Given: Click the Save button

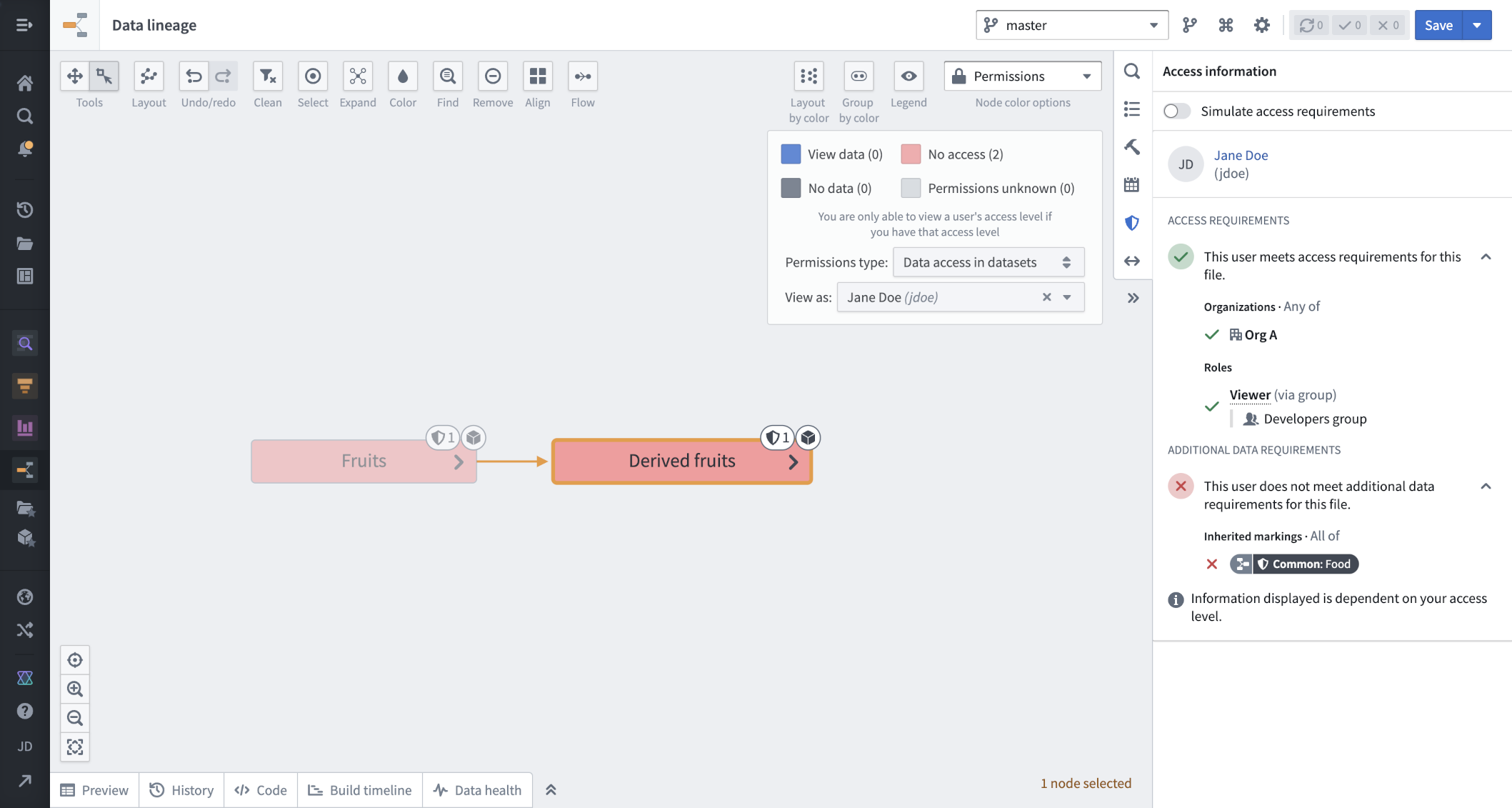Looking at the screenshot, I should point(1438,25).
